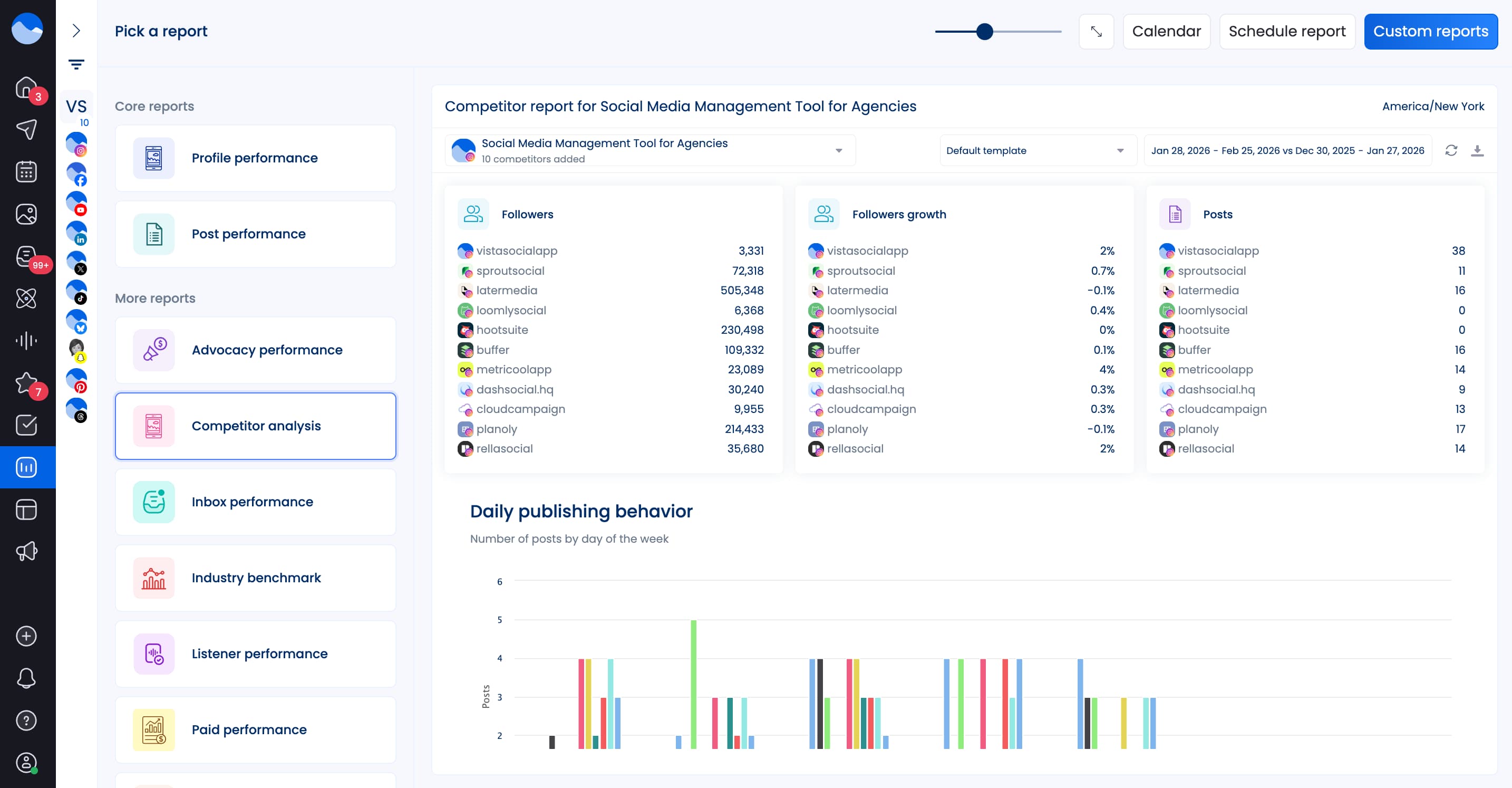Collapse the report list with the arrow chevron
The width and height of the screenshot is (1512, 788).
(76, 32)
